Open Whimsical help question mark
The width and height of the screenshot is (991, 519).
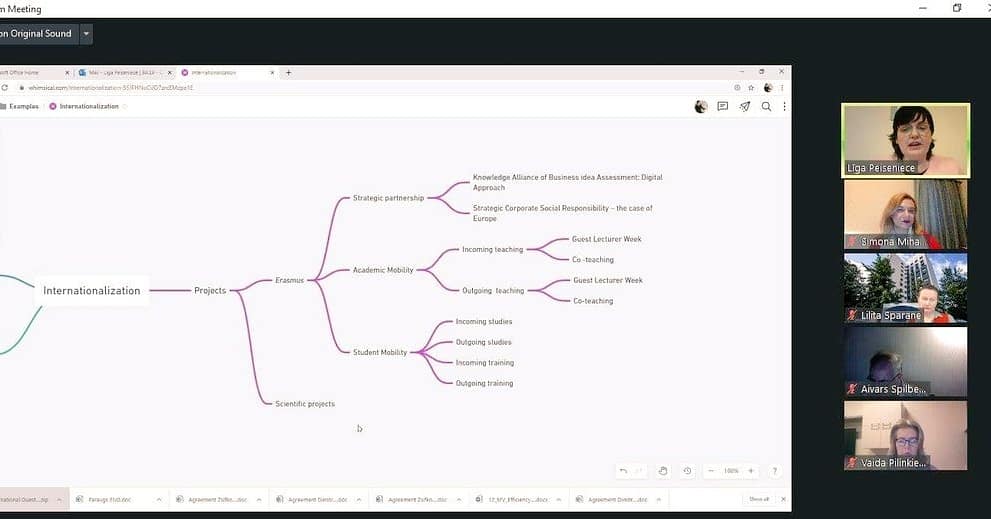pyautogui.click(x=774, y=471)
